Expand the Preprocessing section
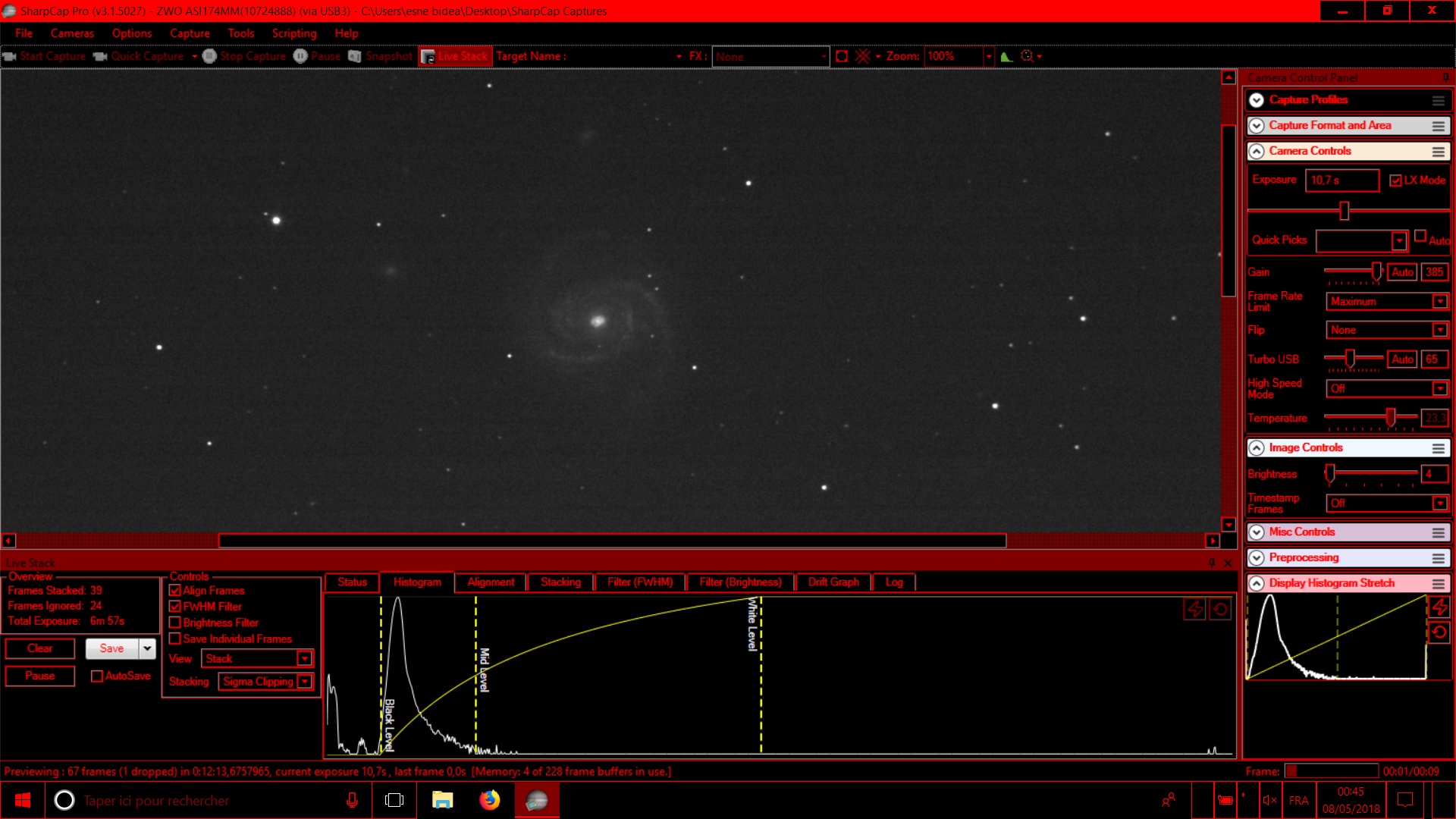 click(1257, 557)
